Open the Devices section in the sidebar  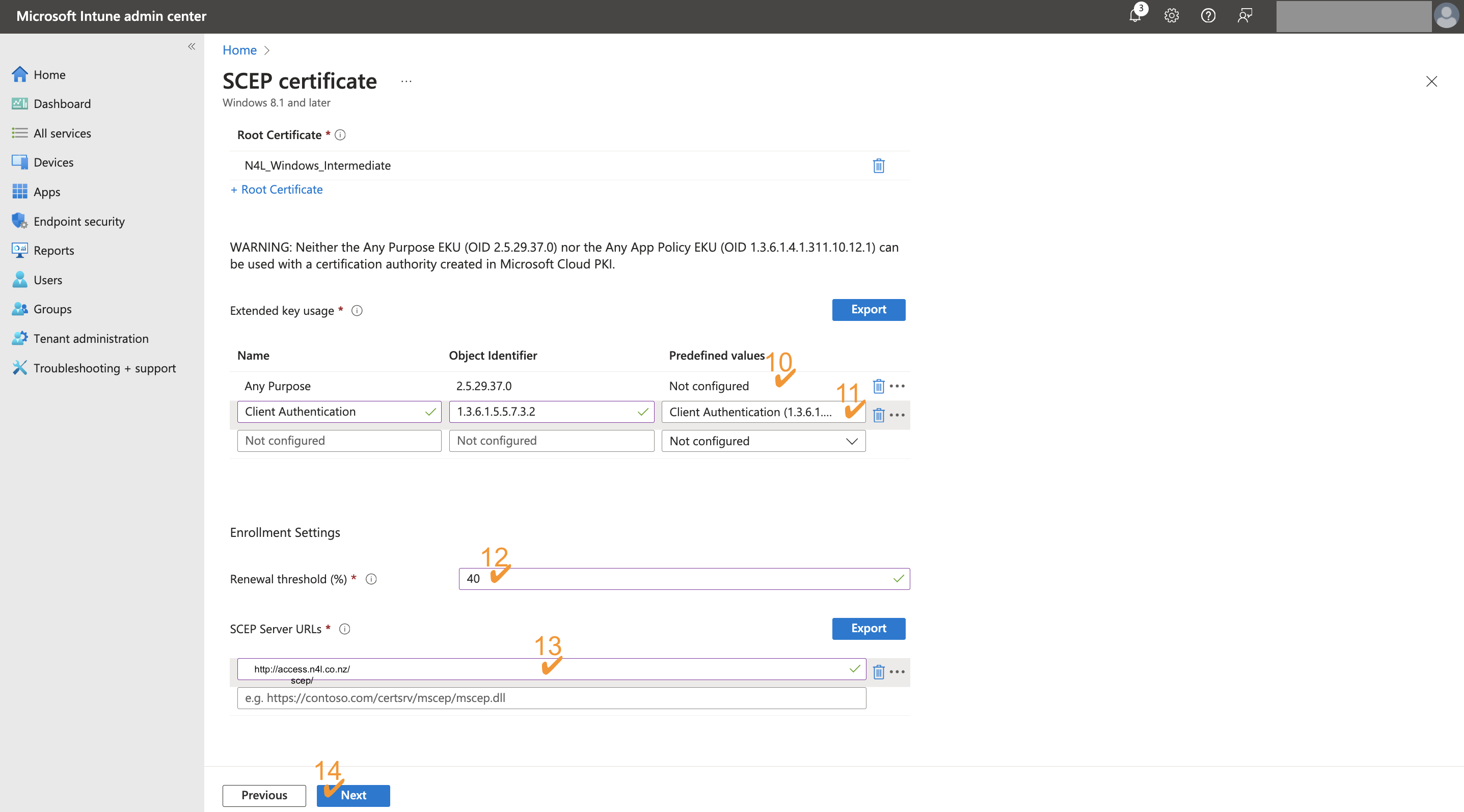pos(53,162)
